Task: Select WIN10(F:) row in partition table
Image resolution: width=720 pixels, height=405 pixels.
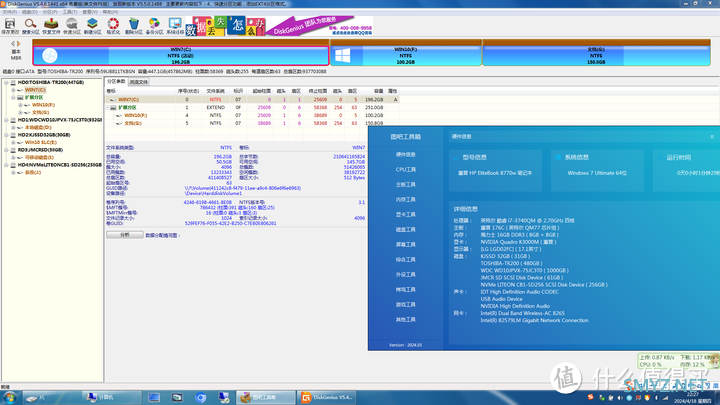Action: [x=252, y=115]
